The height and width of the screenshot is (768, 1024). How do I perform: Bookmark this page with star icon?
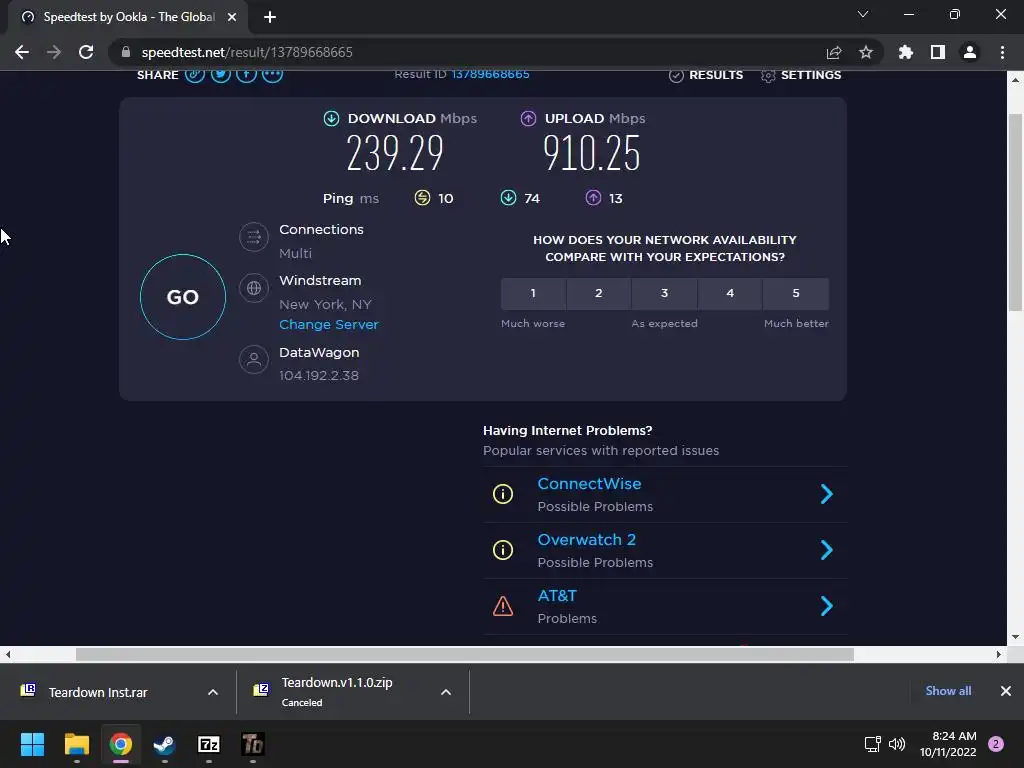(x=866, y=52)
